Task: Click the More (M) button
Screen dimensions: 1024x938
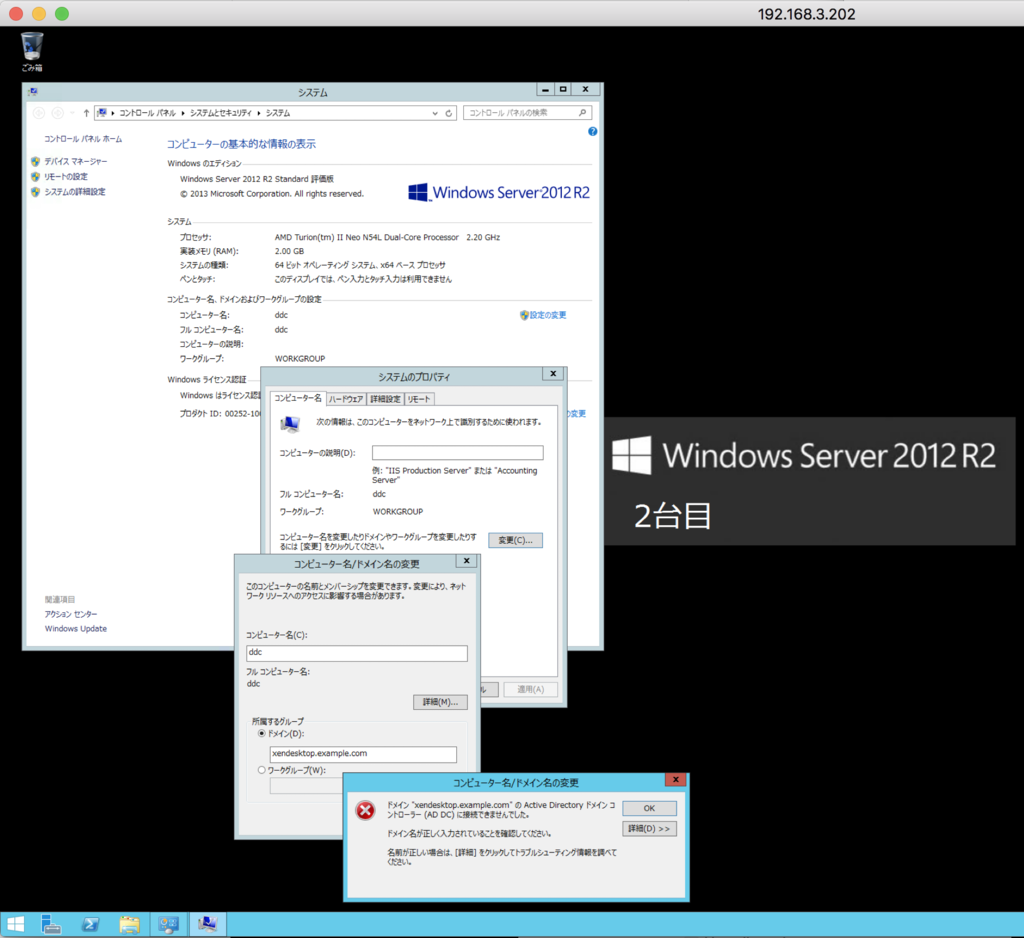Action: pyautogui.click(x=440, y=702)
